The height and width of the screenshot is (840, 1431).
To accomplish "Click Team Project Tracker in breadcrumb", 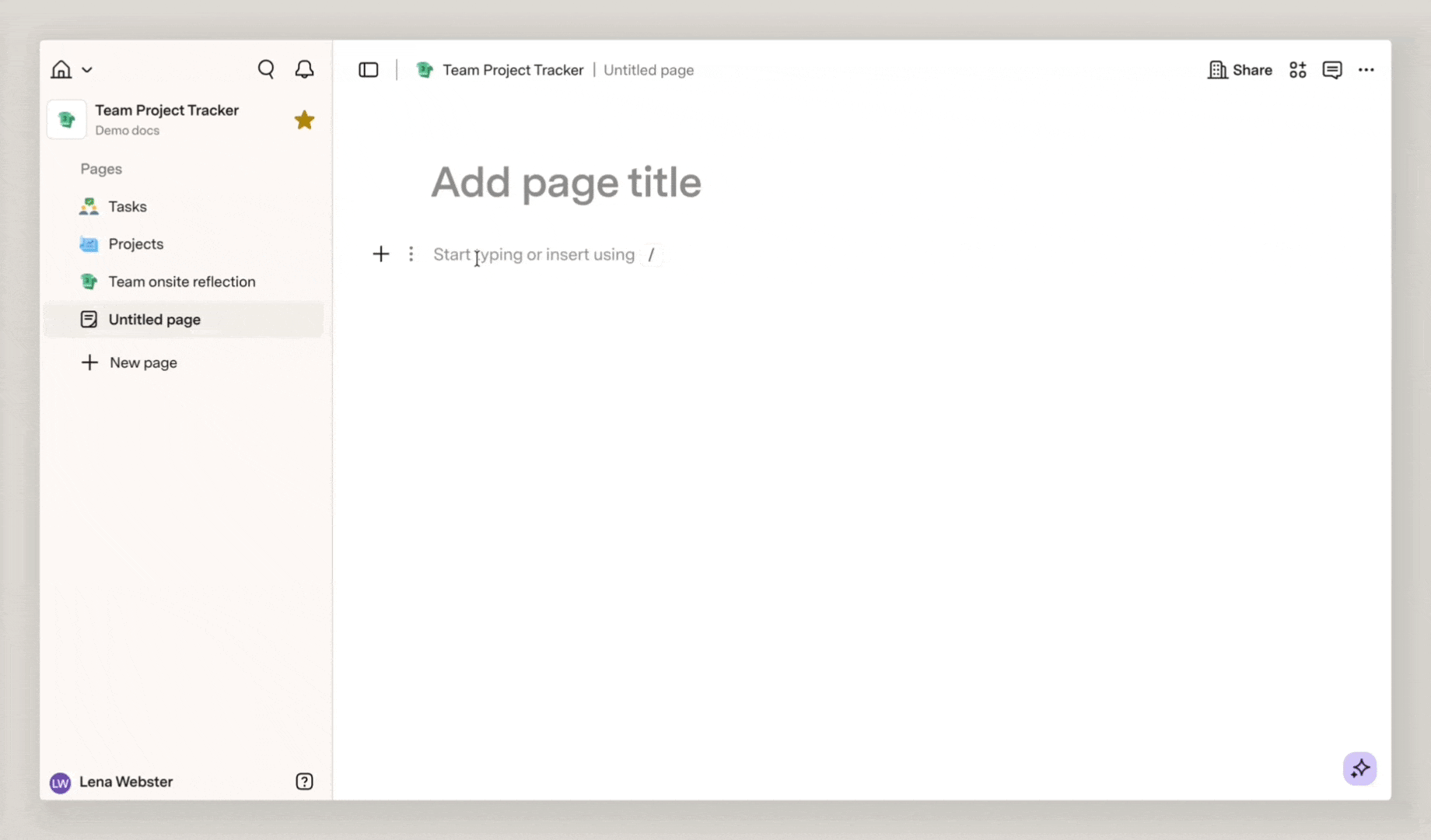I will click(x=513, y=70).
